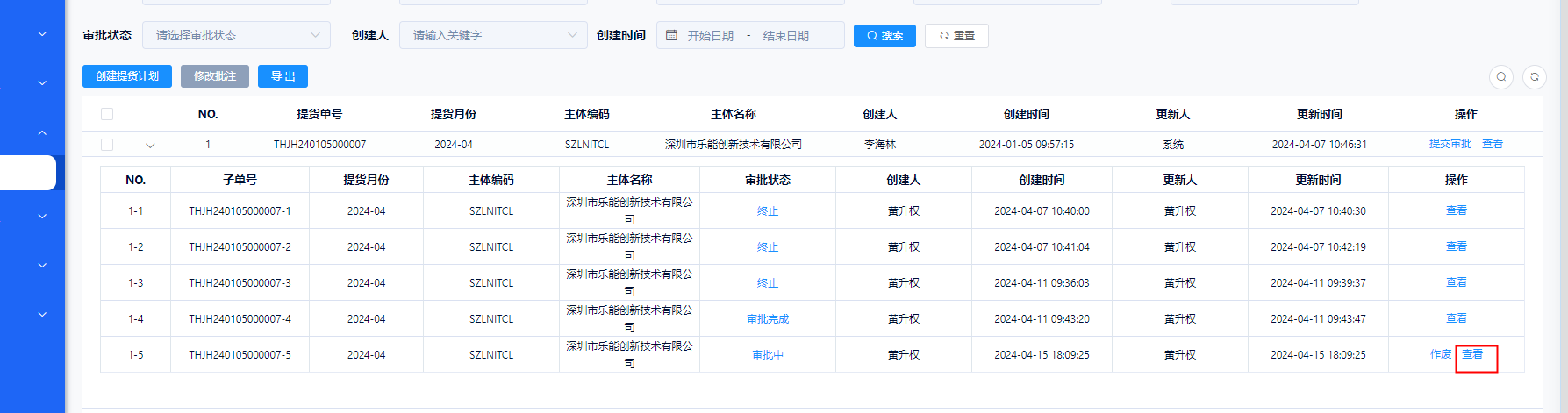Click 提交审批 link for THJH240105000007
The width and height of the screenshot is (1568, 413).
(x=1450, y=144)
